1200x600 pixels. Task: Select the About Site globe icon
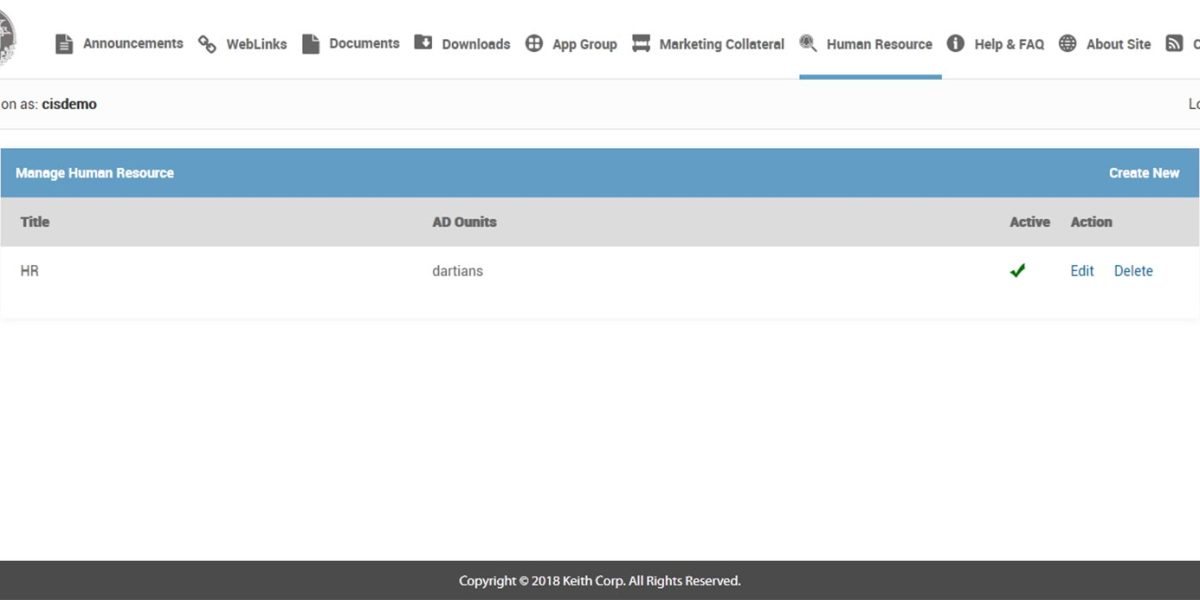point(1066,43)
